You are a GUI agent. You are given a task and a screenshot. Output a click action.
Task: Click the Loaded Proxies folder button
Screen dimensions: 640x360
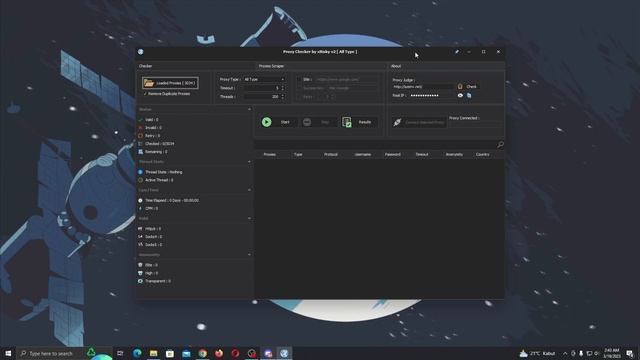coord(170,83)
